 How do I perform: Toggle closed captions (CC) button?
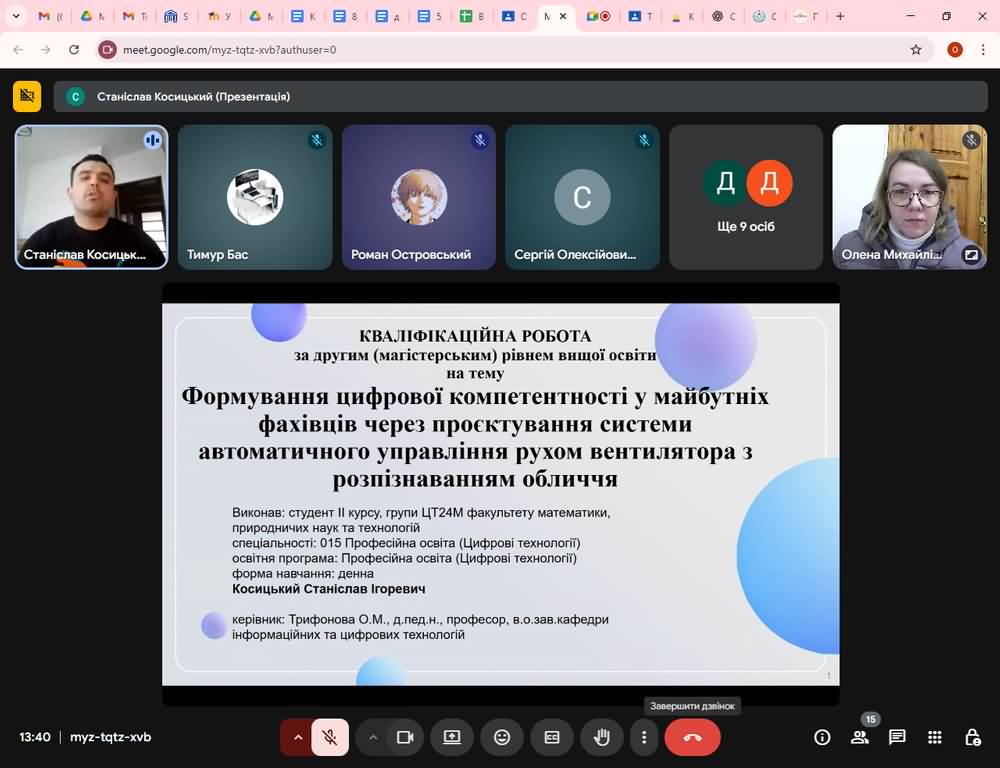[x=552, y=737]
